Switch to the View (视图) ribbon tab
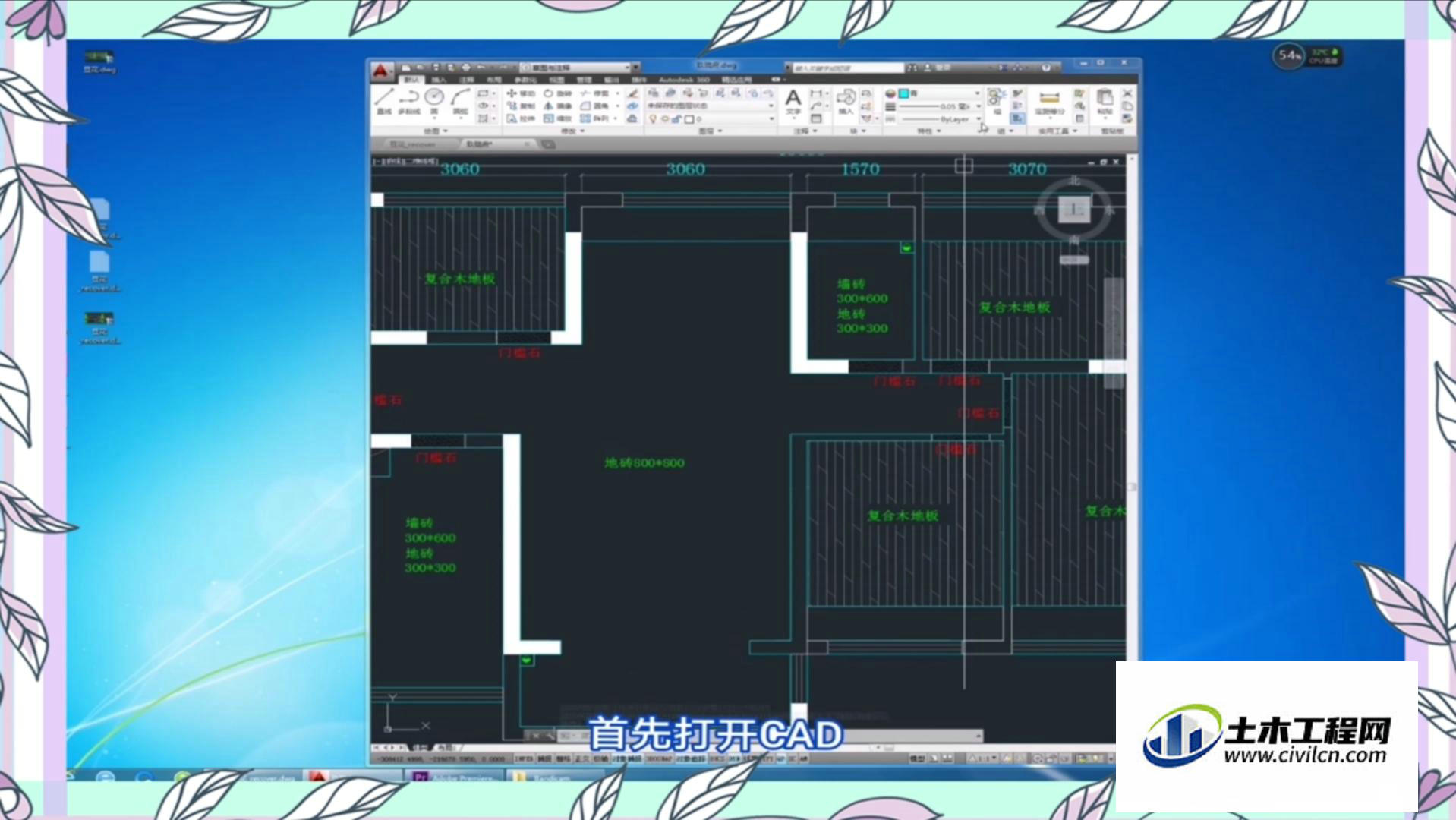 tap(556, 80)
